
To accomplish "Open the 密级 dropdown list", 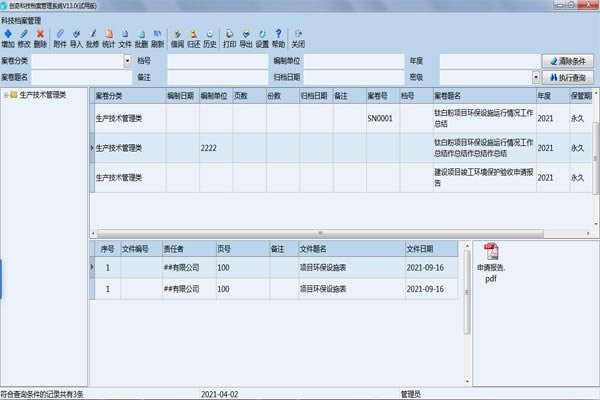I will [537, 77].
